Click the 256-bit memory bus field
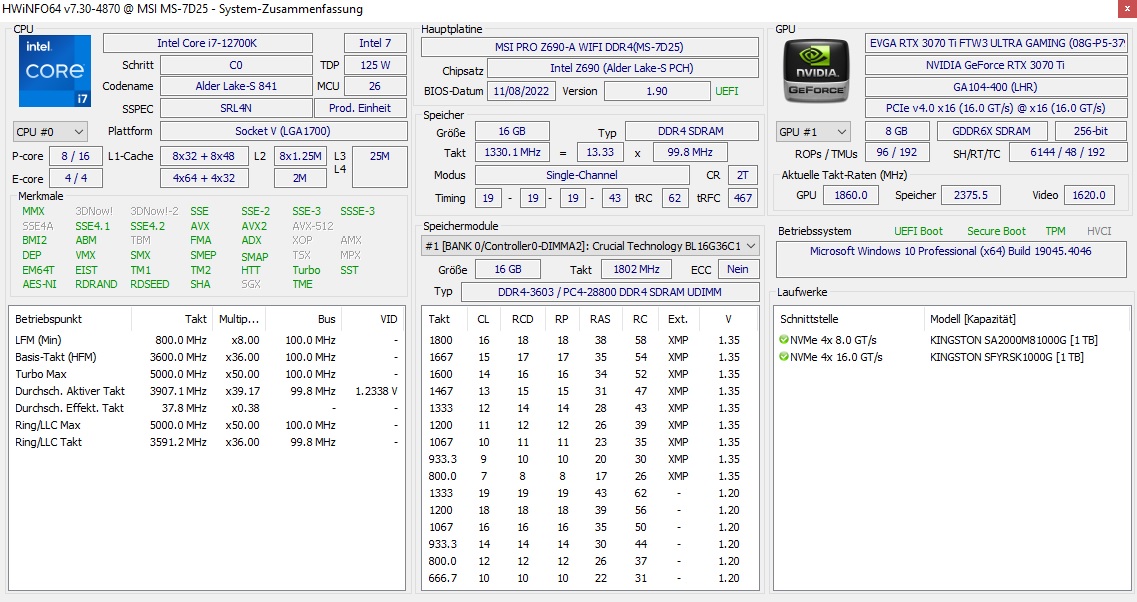Image resolution: width=1137 pixels, height=602 pixels. [1091, 131]
